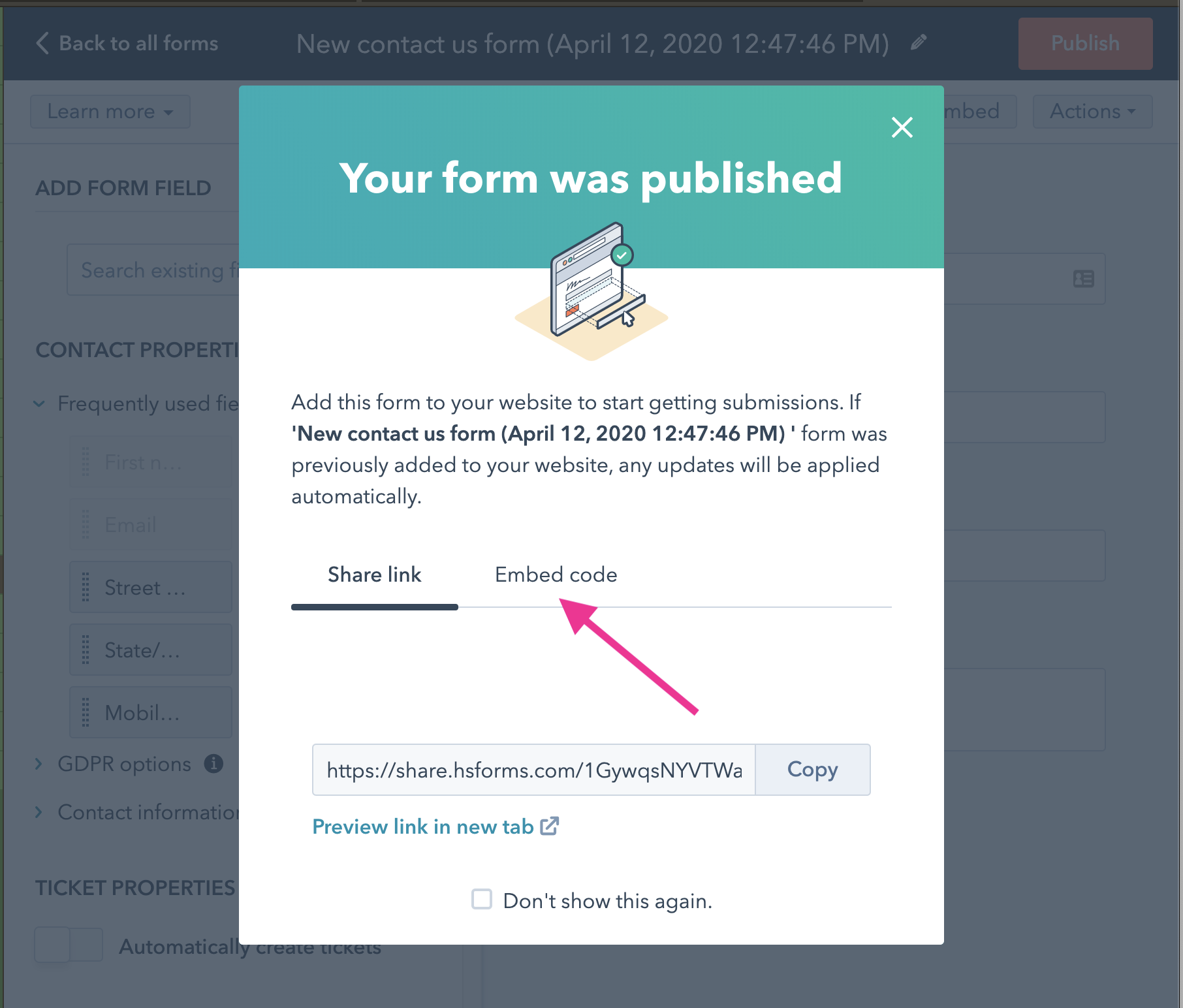This screenshot has height=1008, width=1183.
Task: Click the State field drag handle
Action: (x=86, y=650)
